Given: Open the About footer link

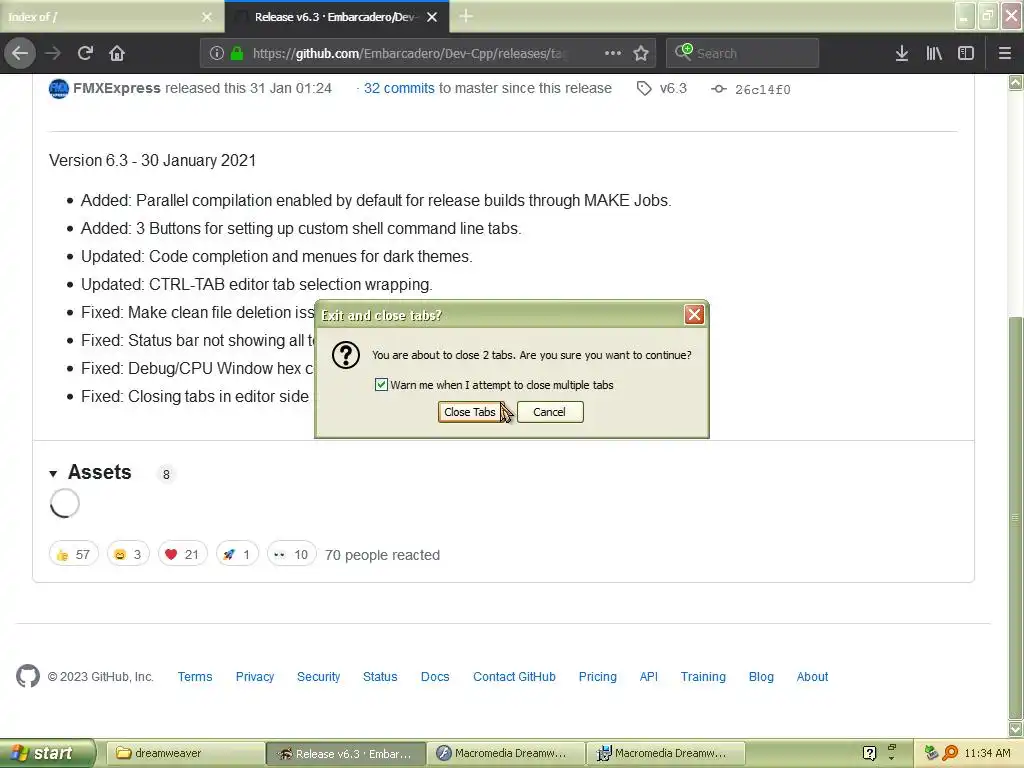Looking at the screenshot, I should 812,677.
